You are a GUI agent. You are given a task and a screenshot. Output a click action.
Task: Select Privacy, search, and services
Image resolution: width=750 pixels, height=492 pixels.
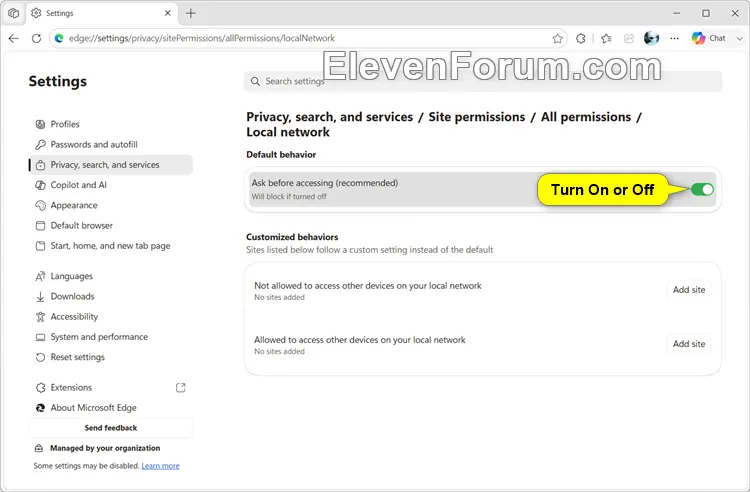click(x=111, y=164)
